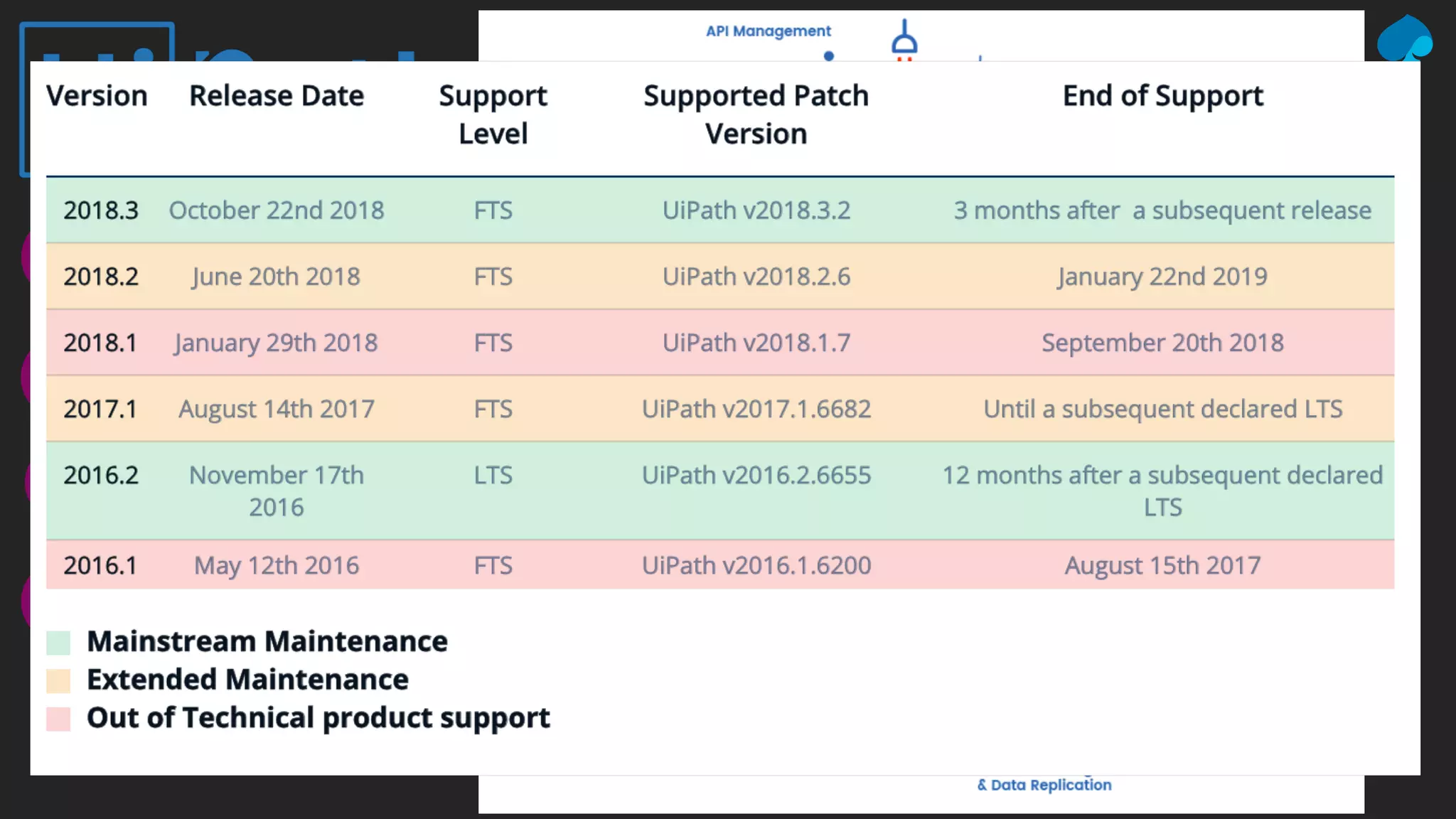Screen dimensions: 1456x819
Task: Click the Extended Maintenance legend text
Action: click(247, 680)
